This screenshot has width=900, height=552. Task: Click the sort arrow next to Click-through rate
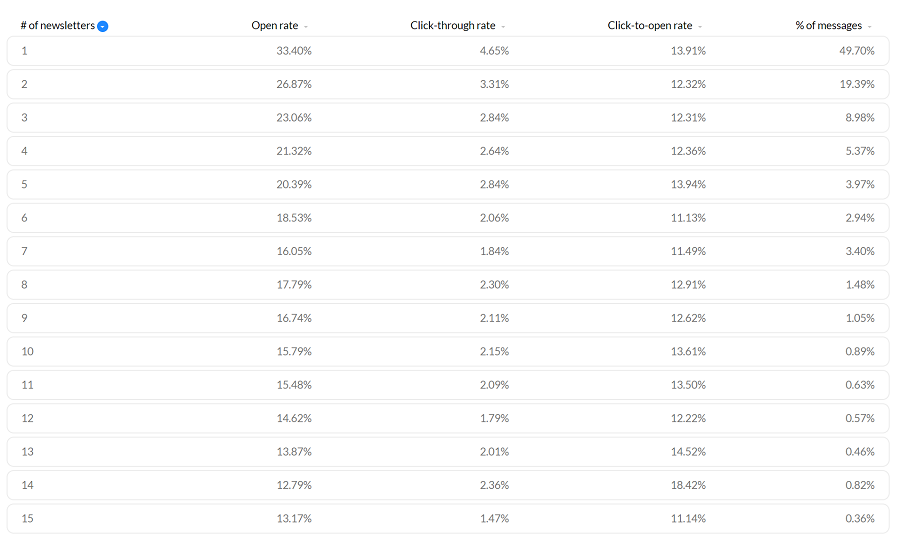[503, 26]
